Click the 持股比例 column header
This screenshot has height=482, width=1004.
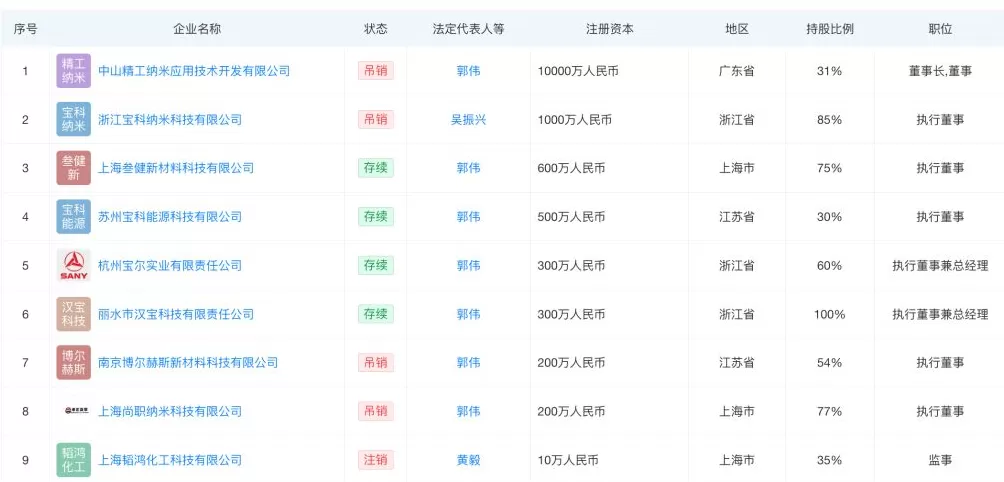point(830,29)
